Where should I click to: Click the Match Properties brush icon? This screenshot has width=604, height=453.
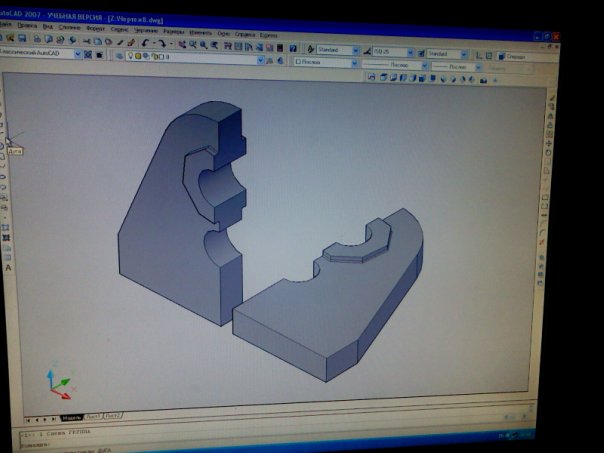coord(131,43)
